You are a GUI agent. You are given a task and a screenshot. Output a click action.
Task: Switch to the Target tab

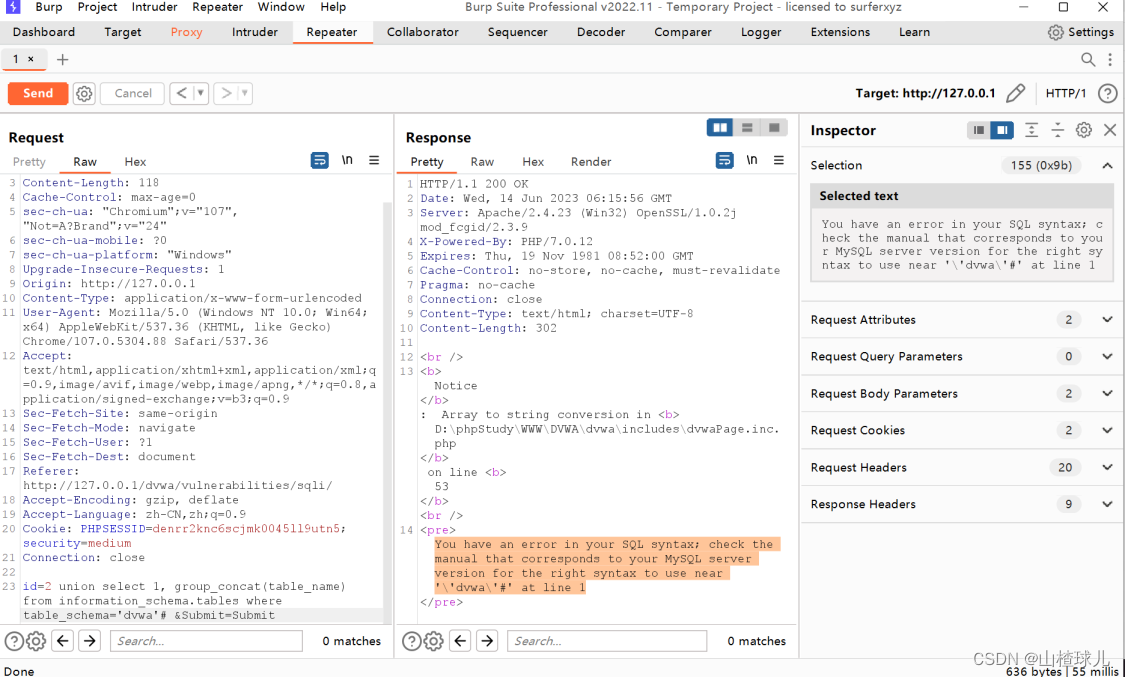point(123,32)
